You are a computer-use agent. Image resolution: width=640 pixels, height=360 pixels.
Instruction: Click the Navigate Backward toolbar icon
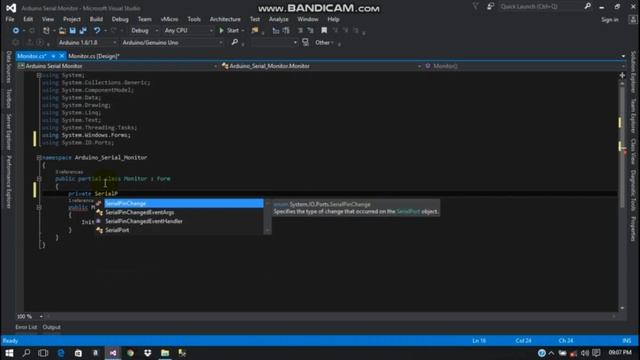click(x=16, y=30)
